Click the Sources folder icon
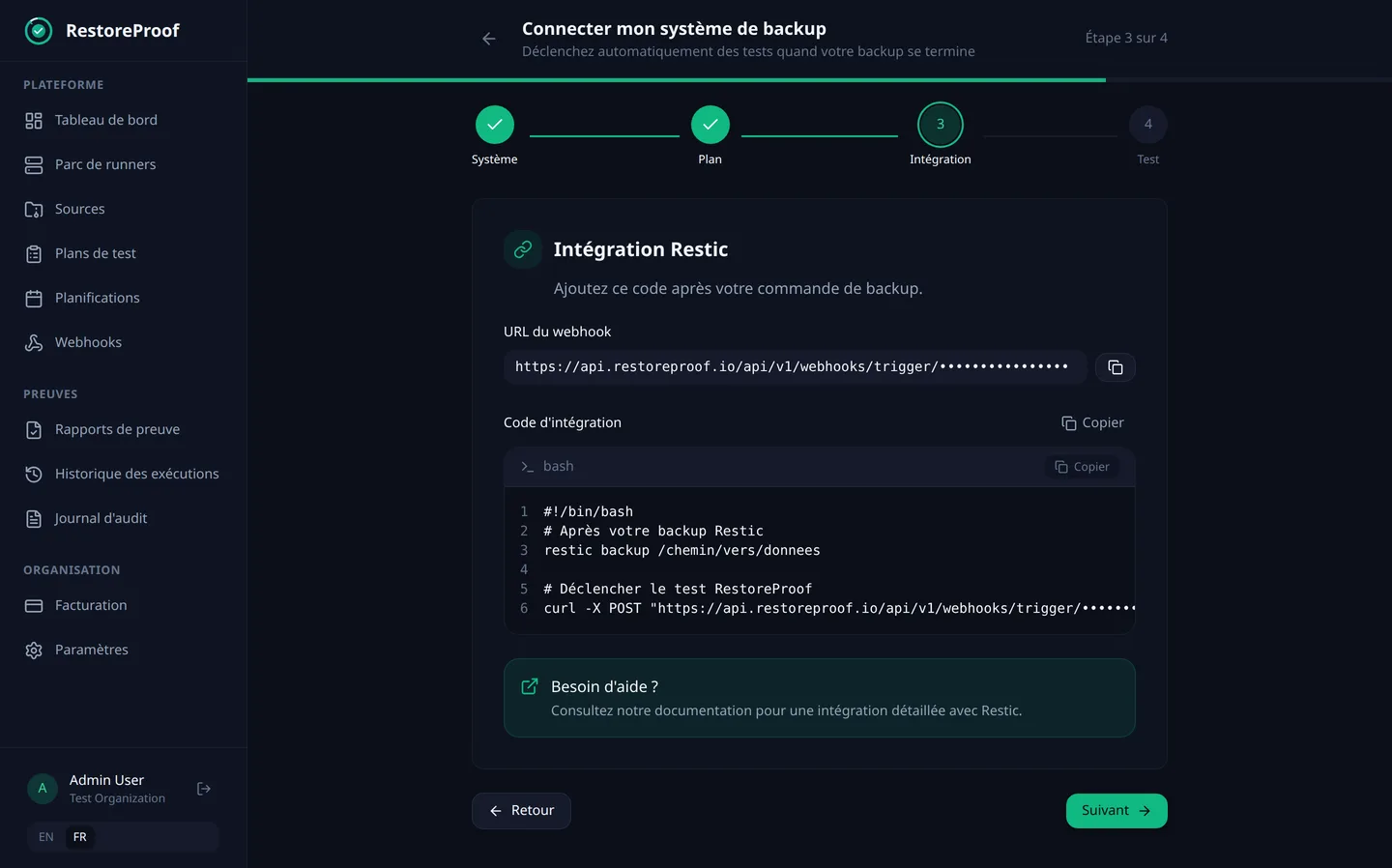Viewport: 1392px width, 868px height. coord(34,210)
